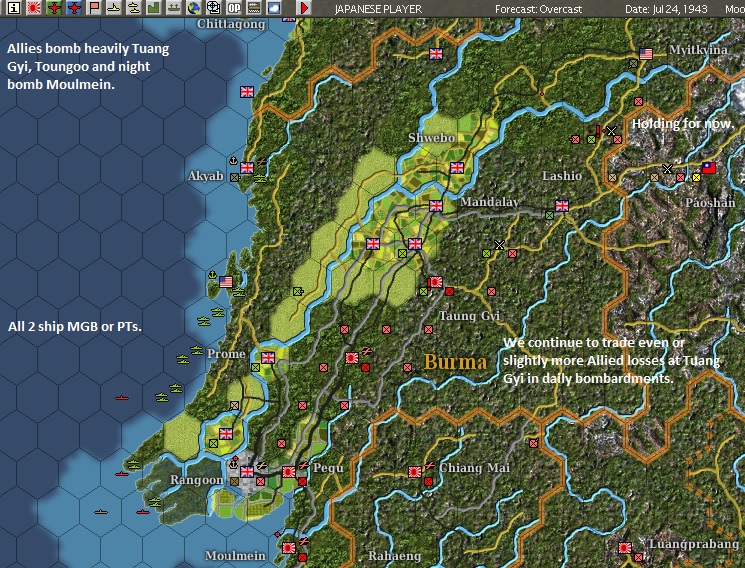Select red plane on blue background icon
The height and width of the screenshot is (568, 745).
pos(74,8)
